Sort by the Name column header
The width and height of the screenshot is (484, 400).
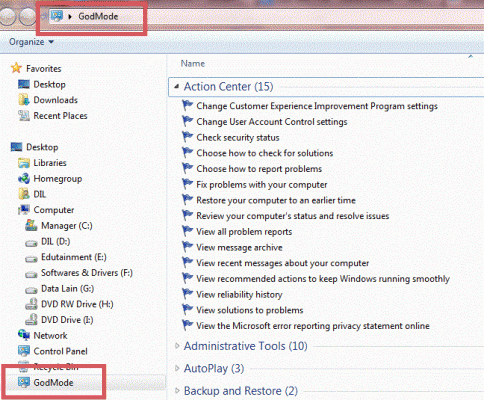click(x=193, y=64)
